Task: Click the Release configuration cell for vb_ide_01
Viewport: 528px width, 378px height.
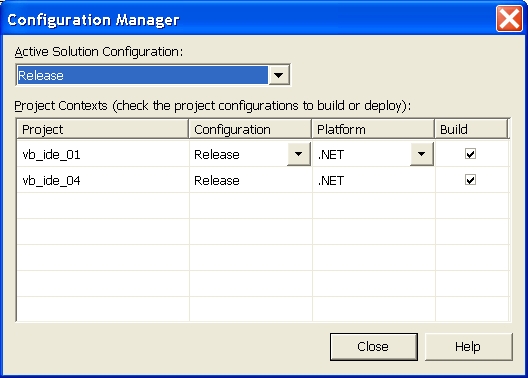Action: [x=238, y=154]
